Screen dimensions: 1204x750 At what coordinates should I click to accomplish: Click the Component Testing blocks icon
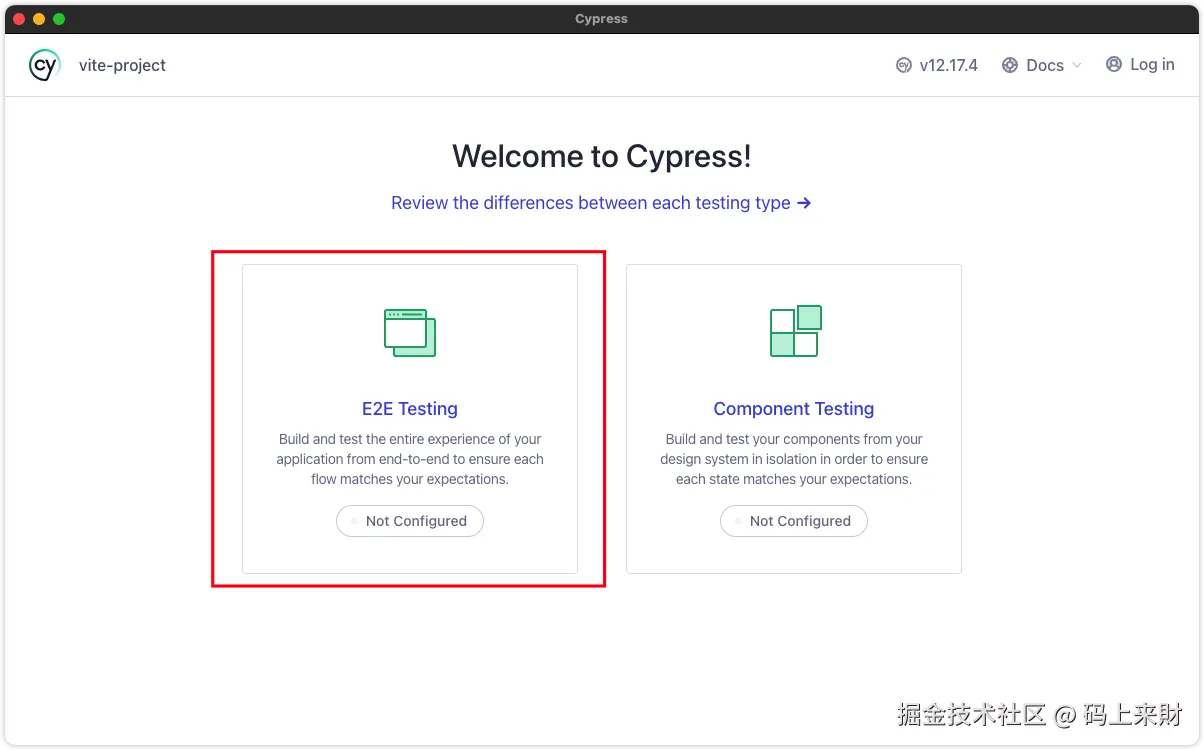[795, 331]
